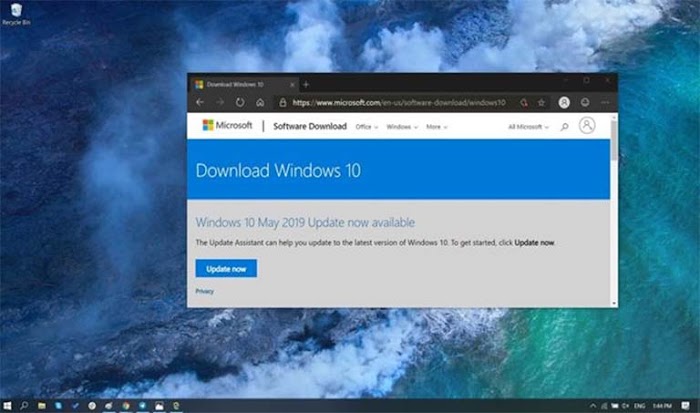Click the Update now button
700x413 pixels.
click(x=226, y=268)
